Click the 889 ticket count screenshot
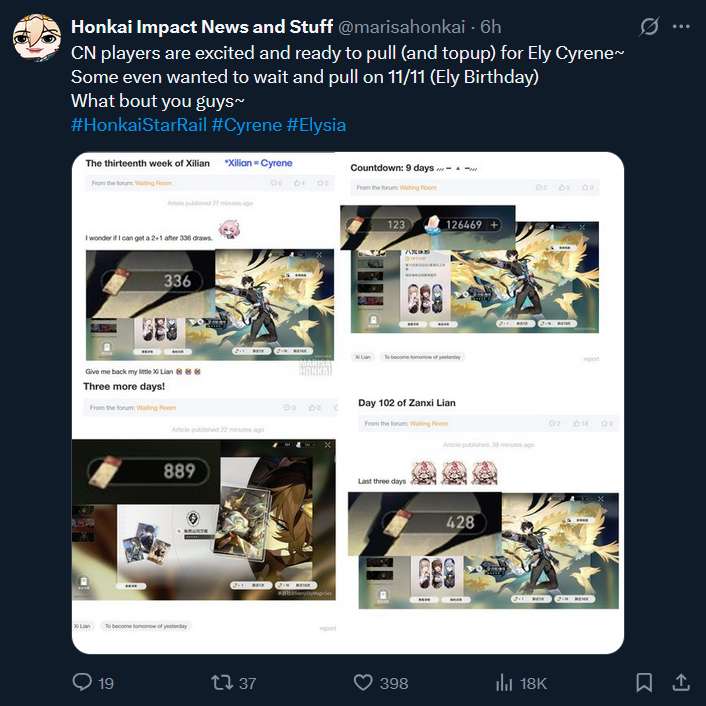The height and width of the screenshot is (706, 706). point(204,520)
